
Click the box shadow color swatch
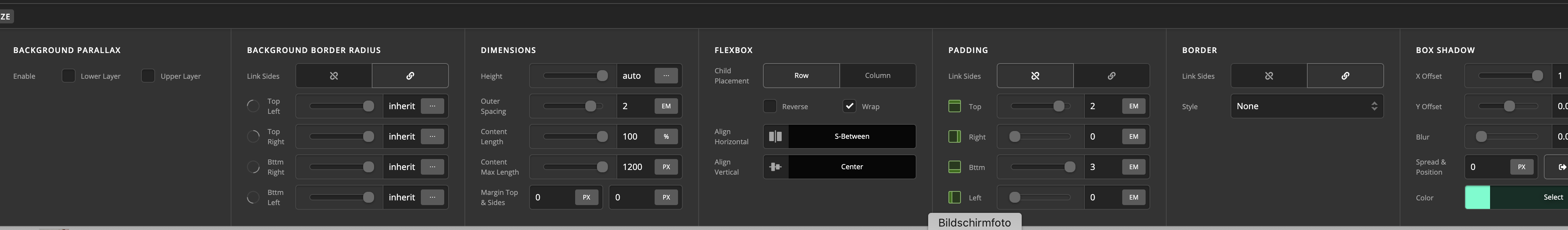[1477, 197]
